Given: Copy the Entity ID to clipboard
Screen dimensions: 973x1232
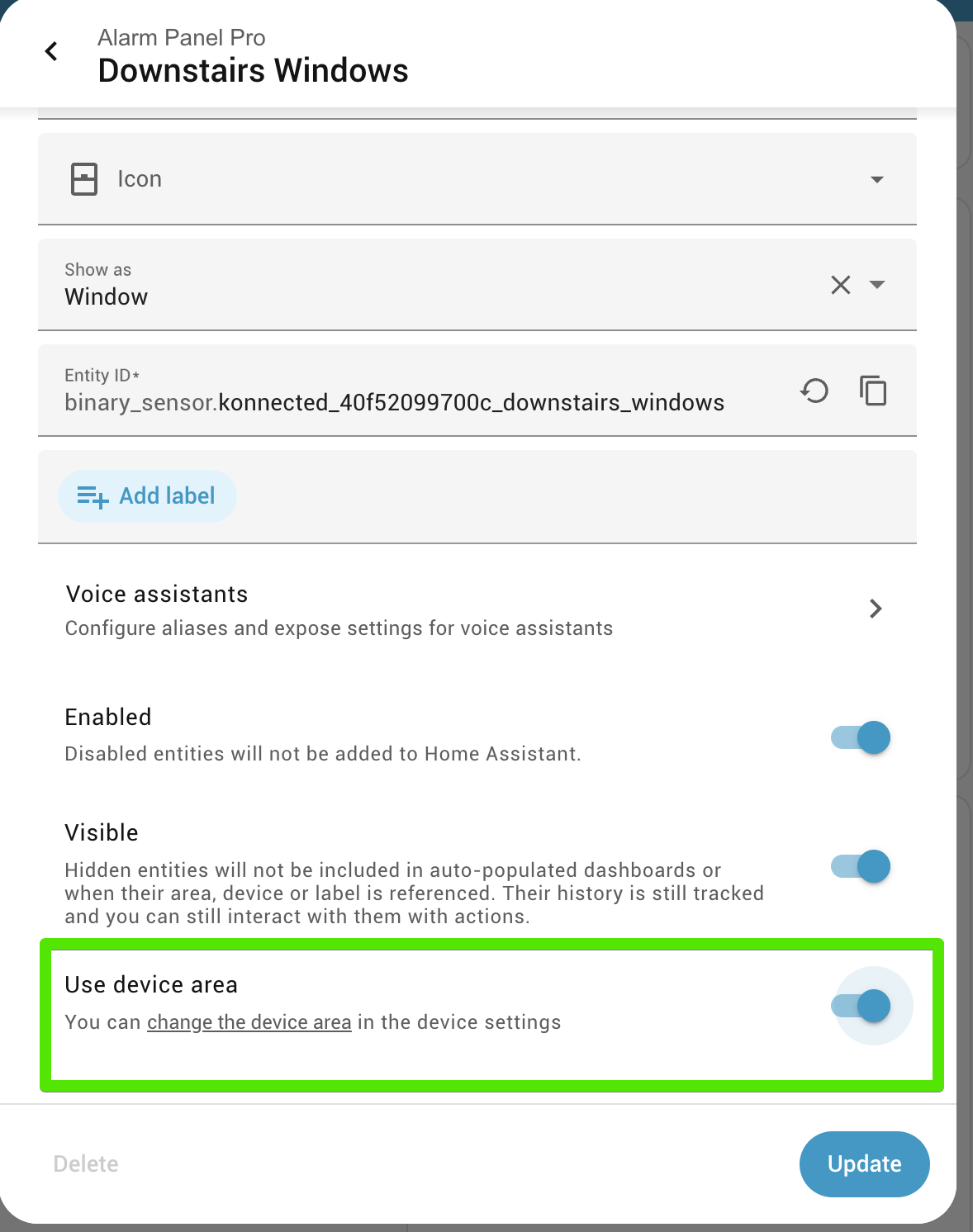Looking at the screenshot, I should [873, 391].
